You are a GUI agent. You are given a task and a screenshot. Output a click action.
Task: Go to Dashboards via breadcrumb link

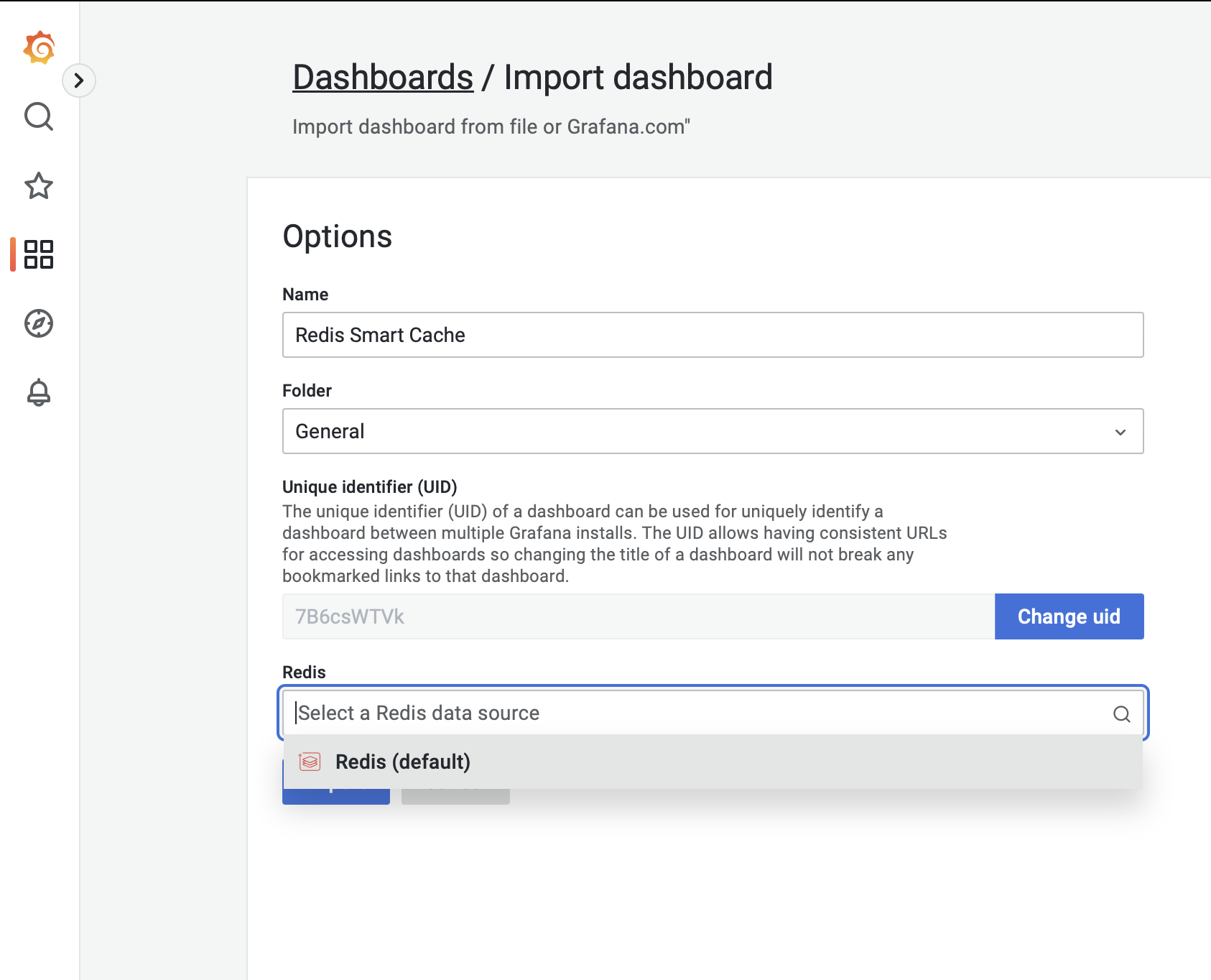pyautogui.click(x=383, y=78)
